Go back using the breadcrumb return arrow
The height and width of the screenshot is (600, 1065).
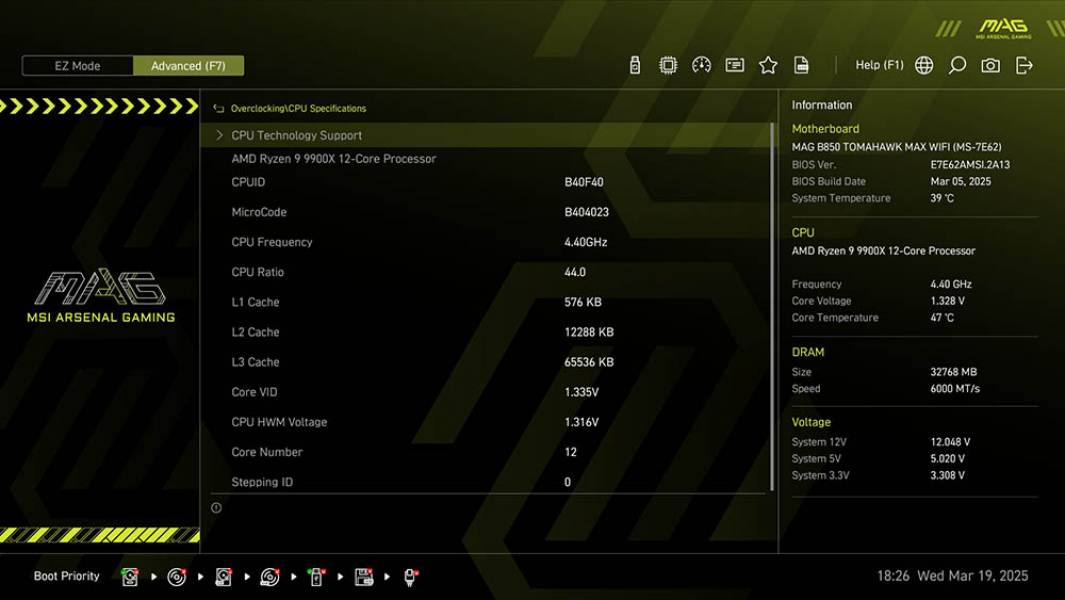pyautogui.click(x=219, y=109)
